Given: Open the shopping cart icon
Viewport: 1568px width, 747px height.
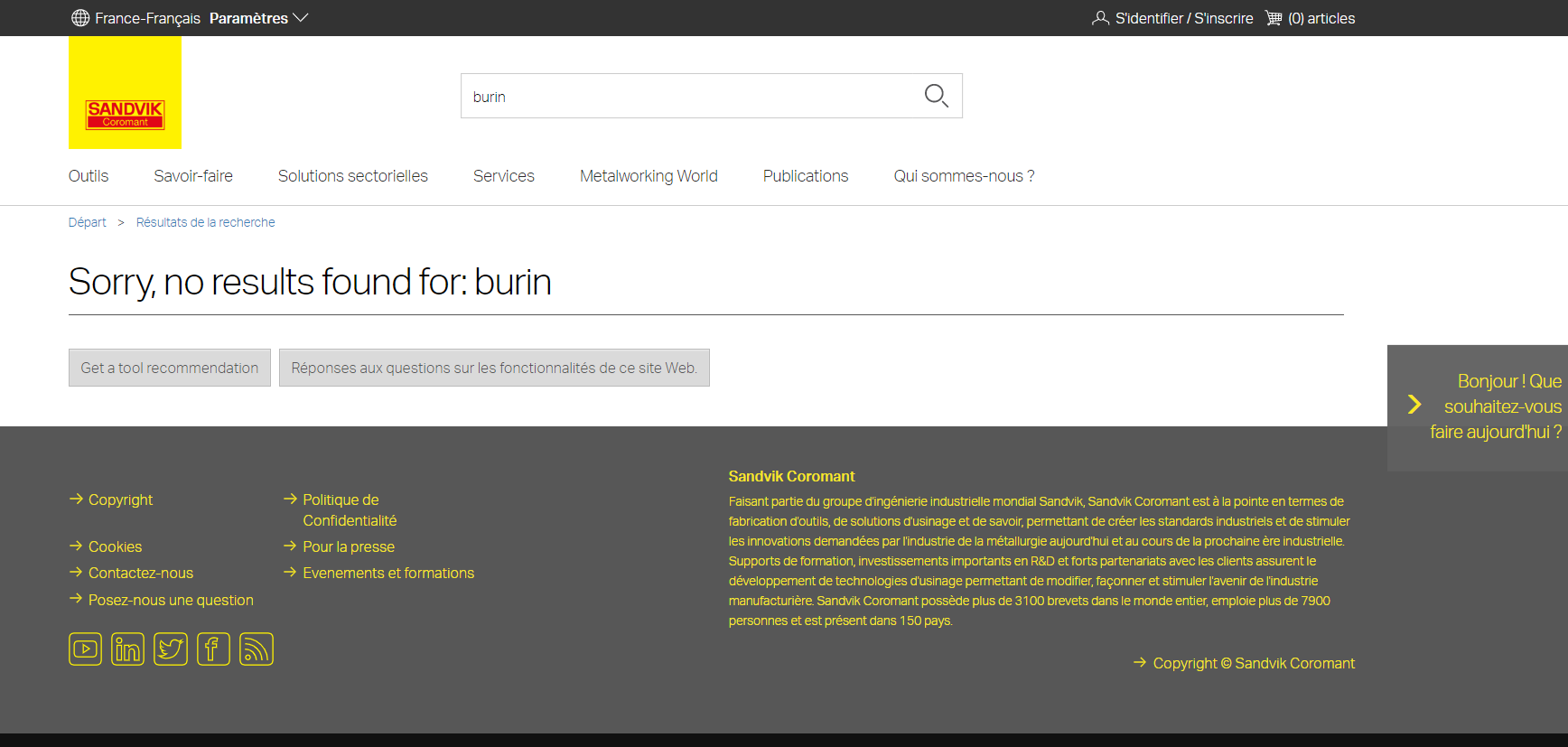Looking at the screenshot, I should [1274, 18].
